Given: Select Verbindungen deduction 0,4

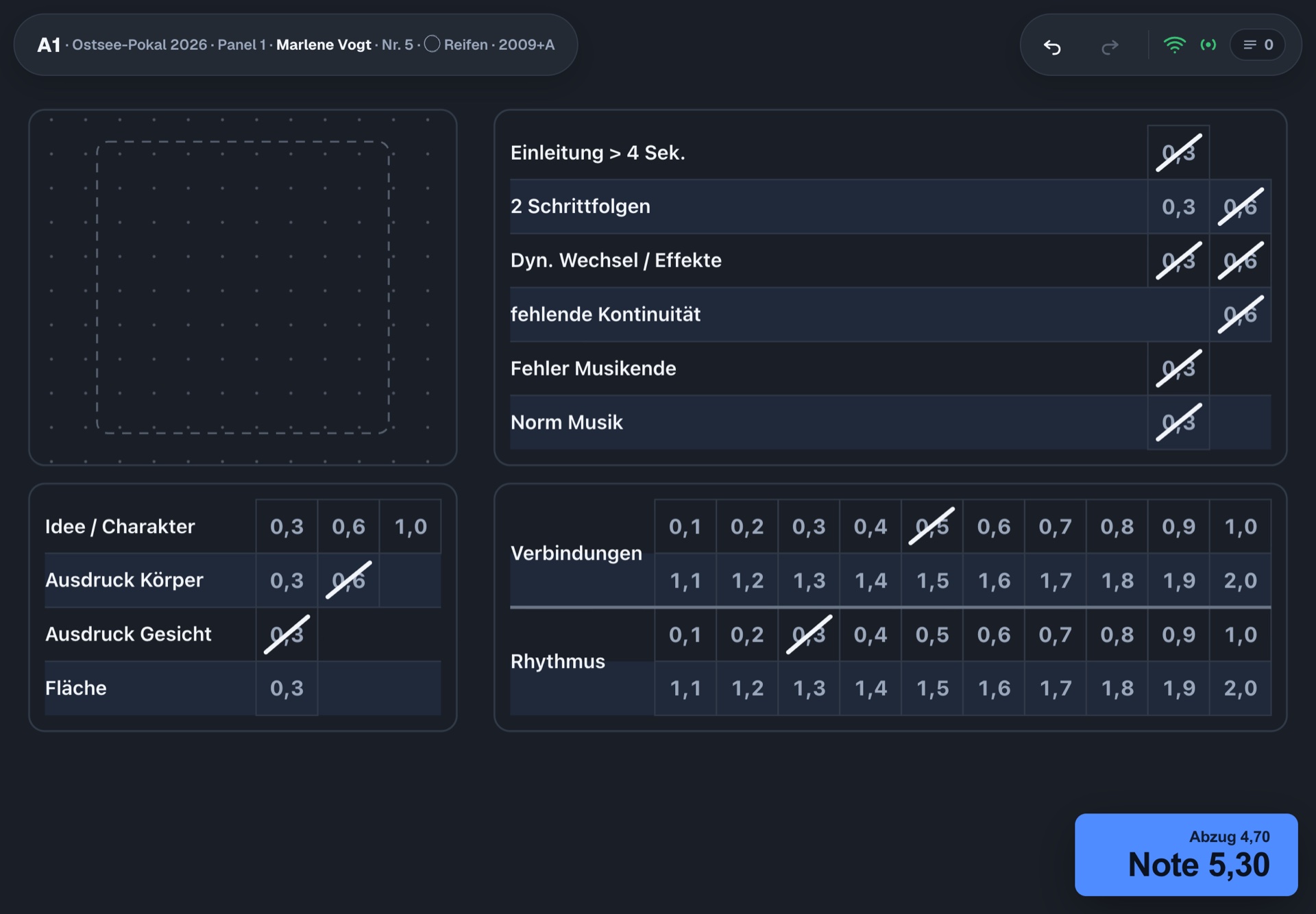Looking at the screenshot, I should point(870,526).
